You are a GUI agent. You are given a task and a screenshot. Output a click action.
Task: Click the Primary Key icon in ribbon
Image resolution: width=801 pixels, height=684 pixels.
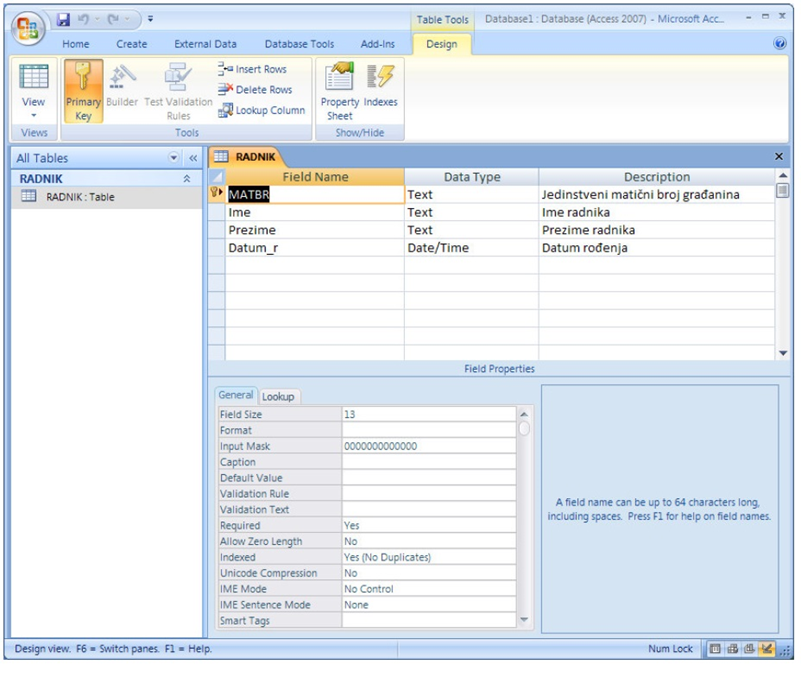point(83,92)
